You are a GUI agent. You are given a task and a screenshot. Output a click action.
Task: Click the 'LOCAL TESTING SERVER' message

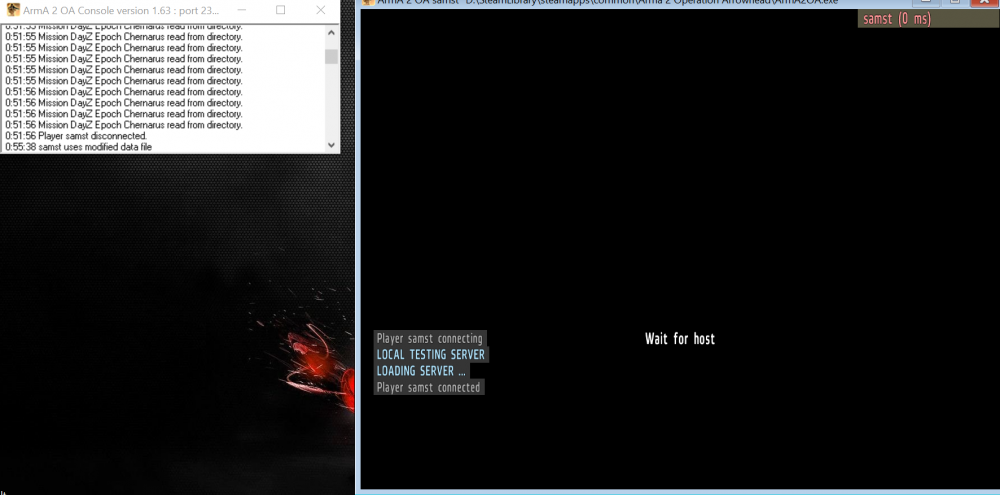(x=430, y=355)
